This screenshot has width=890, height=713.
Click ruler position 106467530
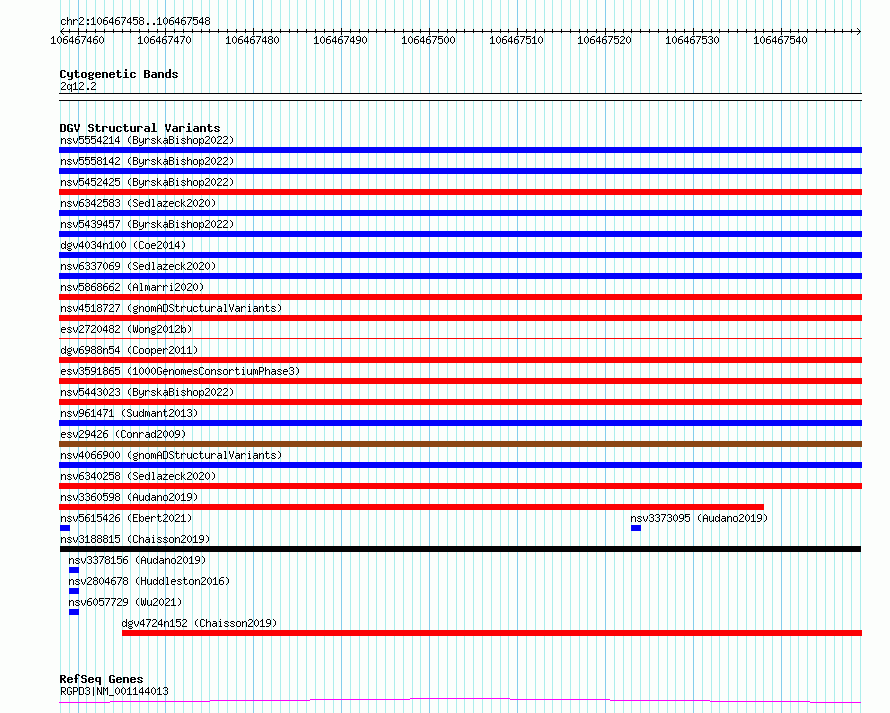pos(692,40)
